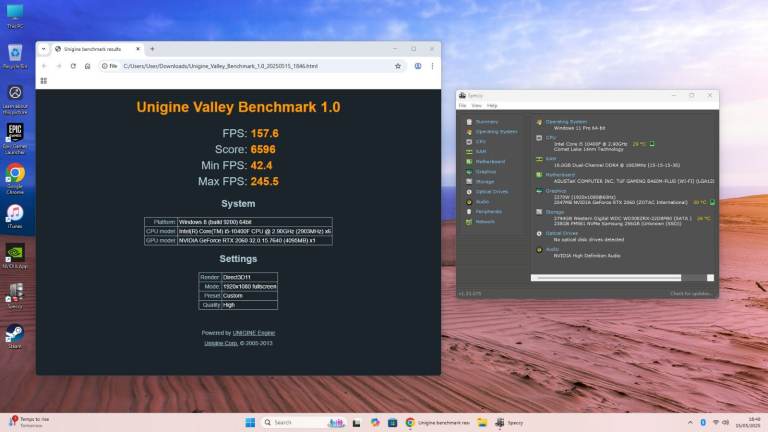Image resolution: width=768 pixels, height=432 pixels.
Task: Bookmark this page with the star icon
Action: point(398,66)
